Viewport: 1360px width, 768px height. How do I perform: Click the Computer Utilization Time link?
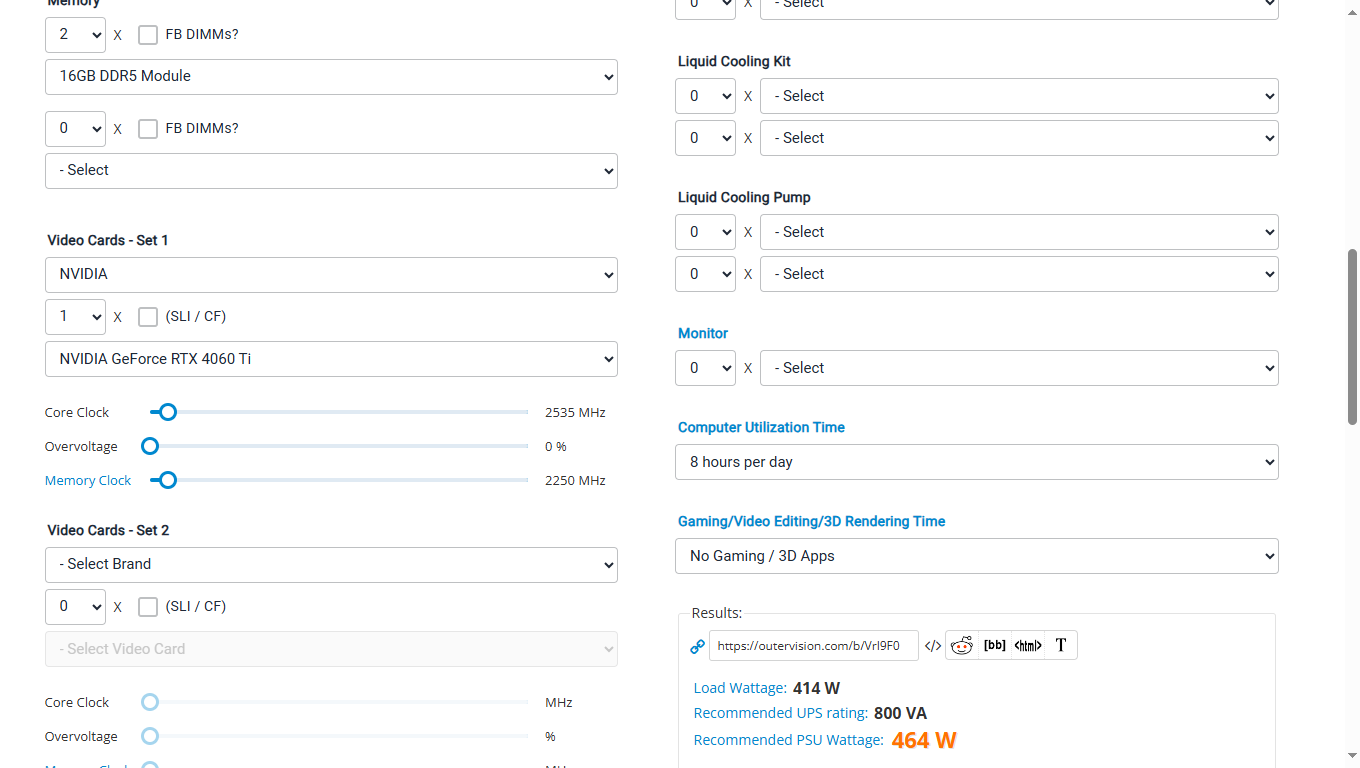[x=761, y=428]
